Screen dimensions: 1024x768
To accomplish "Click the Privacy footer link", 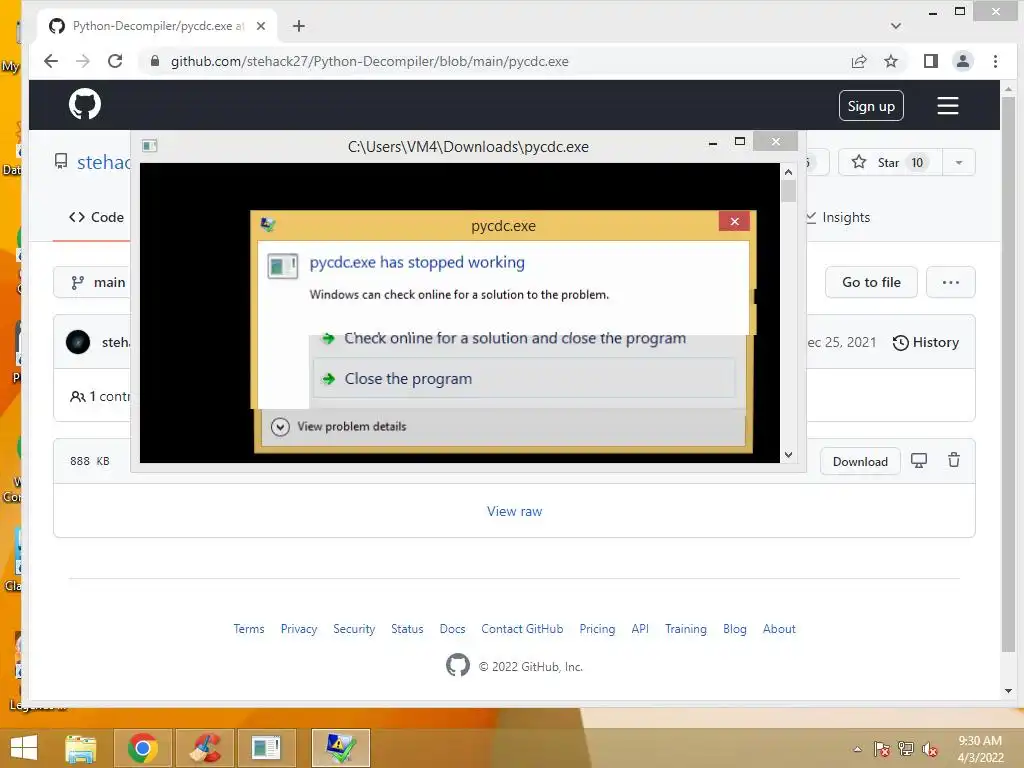I will click(298, 629).
